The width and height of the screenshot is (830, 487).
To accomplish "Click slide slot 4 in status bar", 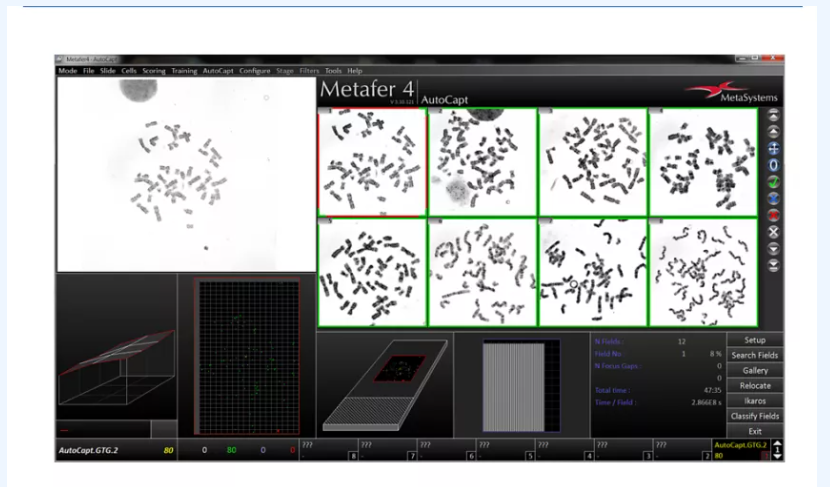I will 564,450.
